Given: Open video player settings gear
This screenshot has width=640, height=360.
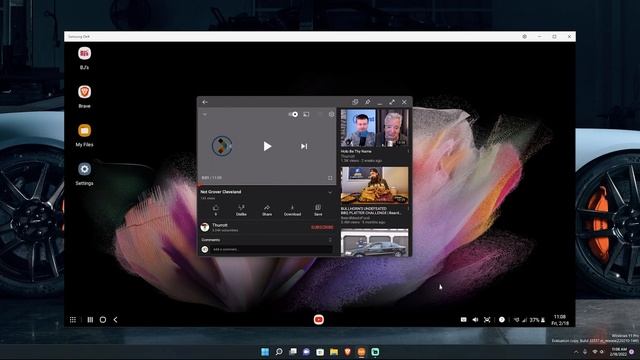Looking at the screenshot, I should pyautogui.click(x=331, y=114).
